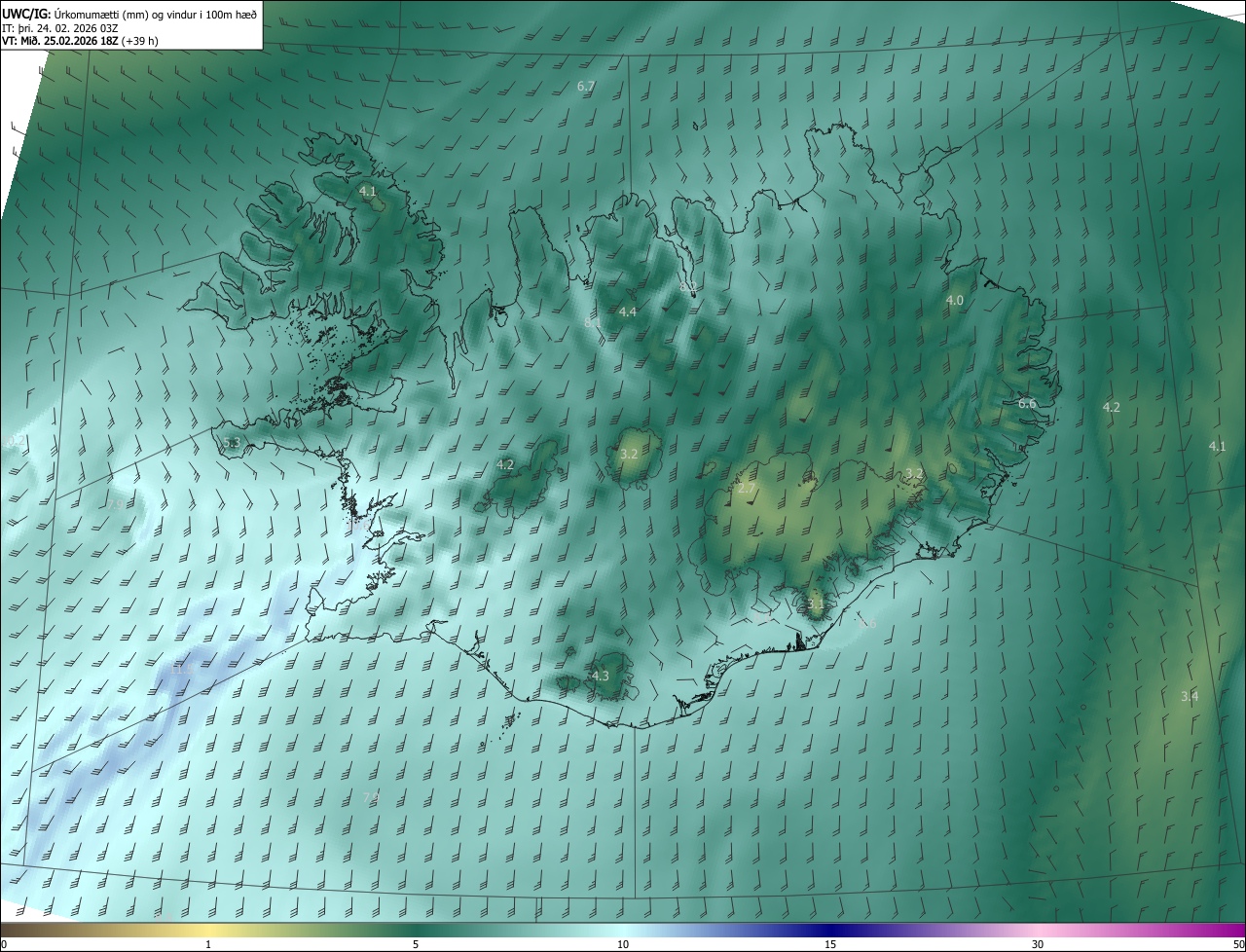Click the colour scale tick labelled 0

(x=3, y=944)
